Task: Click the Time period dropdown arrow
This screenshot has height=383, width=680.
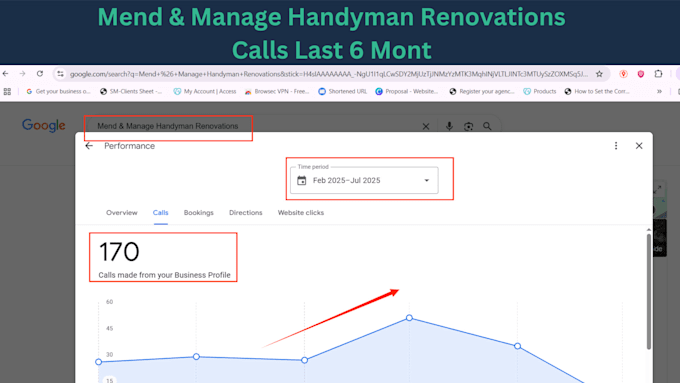Action: pos(427,180)
